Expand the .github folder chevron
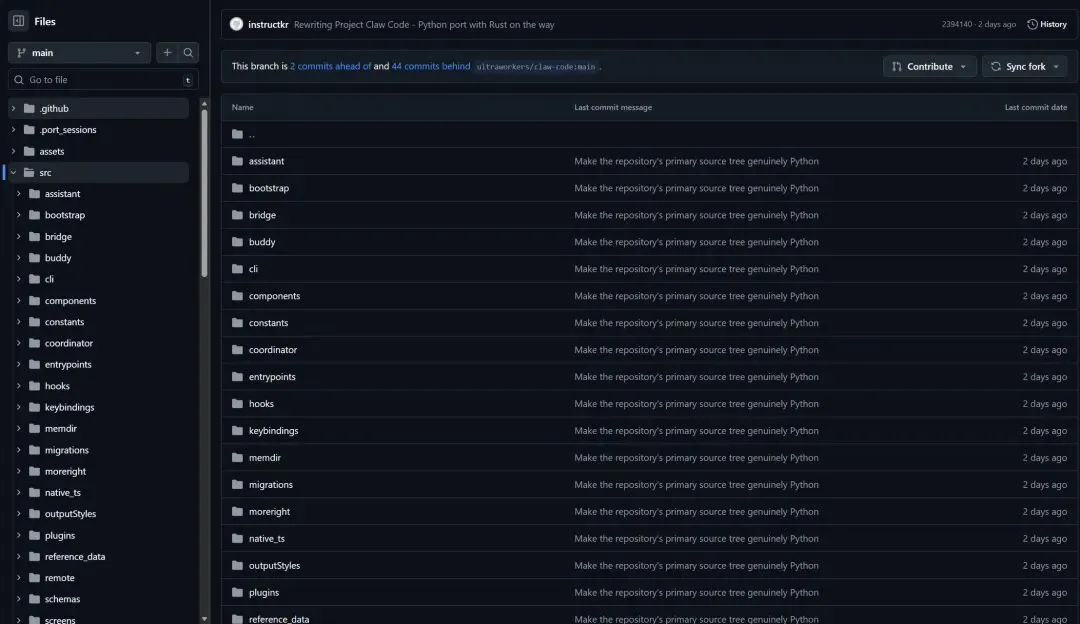This screenshot has height=624, width=1080. [13, 108]
